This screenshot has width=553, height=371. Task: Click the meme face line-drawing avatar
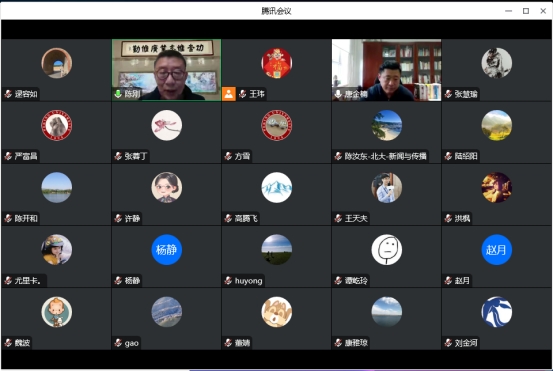pyautogui.click(x=387, y=250)
